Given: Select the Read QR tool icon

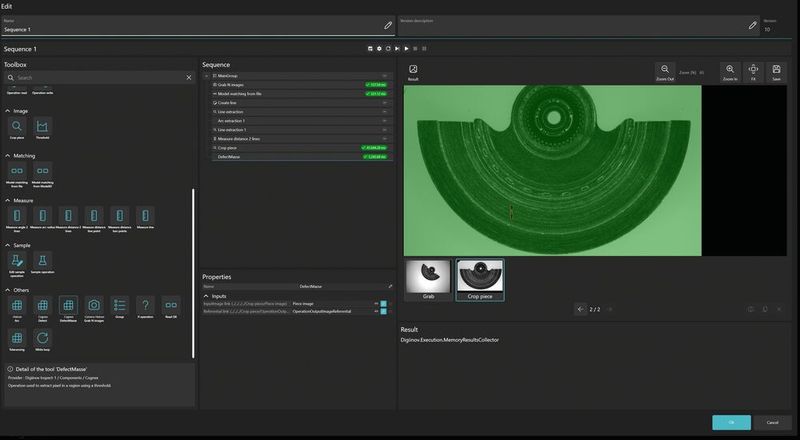Looking at the screenshot, I should (x=171, y=307).
